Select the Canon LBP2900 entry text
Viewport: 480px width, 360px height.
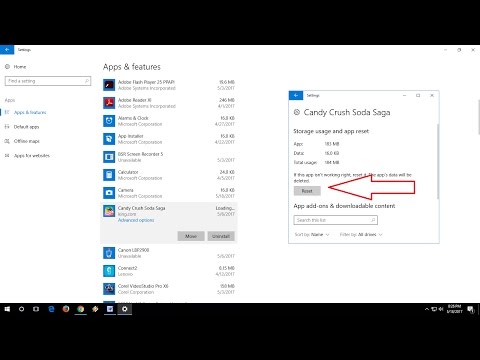(x=133, y=250)
